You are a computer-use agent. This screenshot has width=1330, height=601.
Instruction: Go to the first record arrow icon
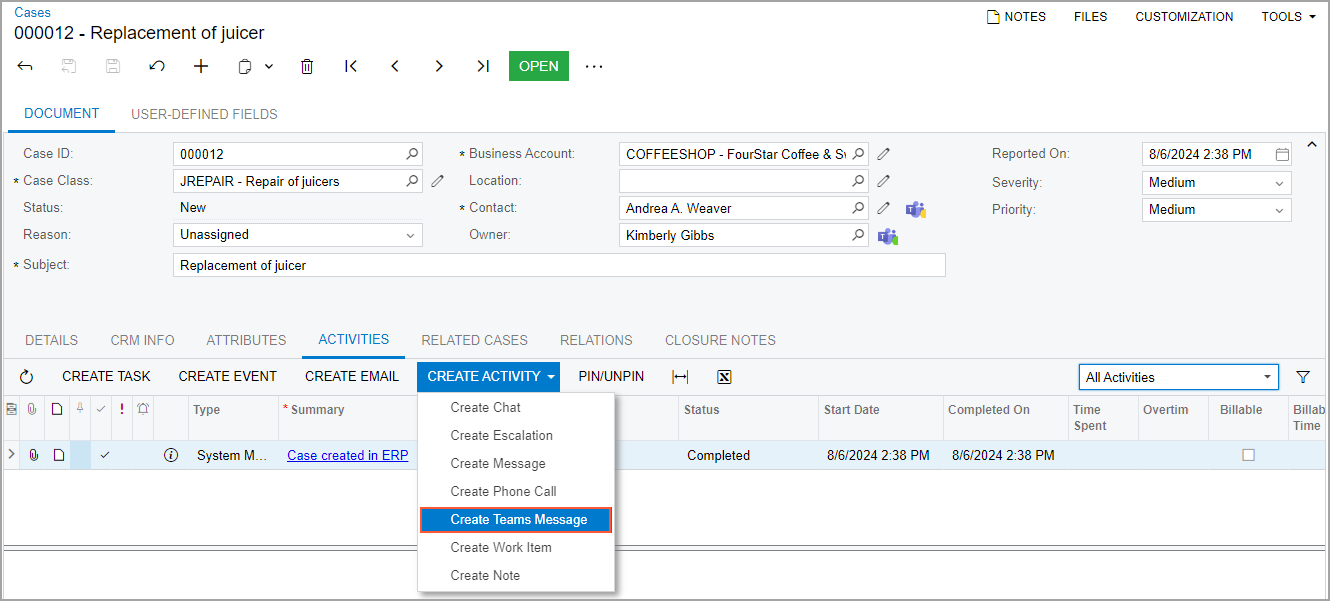(x=351, y=66)
